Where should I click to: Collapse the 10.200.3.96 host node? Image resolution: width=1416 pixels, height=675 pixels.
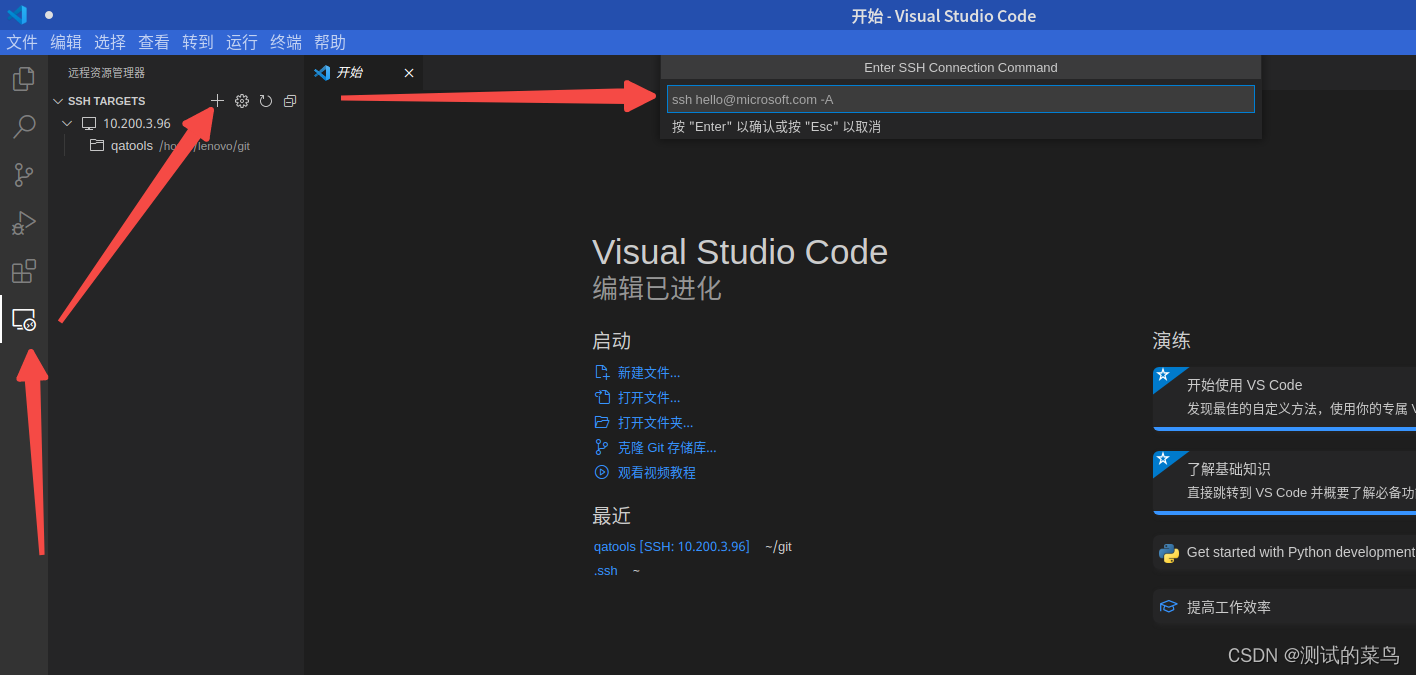tap(67, 123)
